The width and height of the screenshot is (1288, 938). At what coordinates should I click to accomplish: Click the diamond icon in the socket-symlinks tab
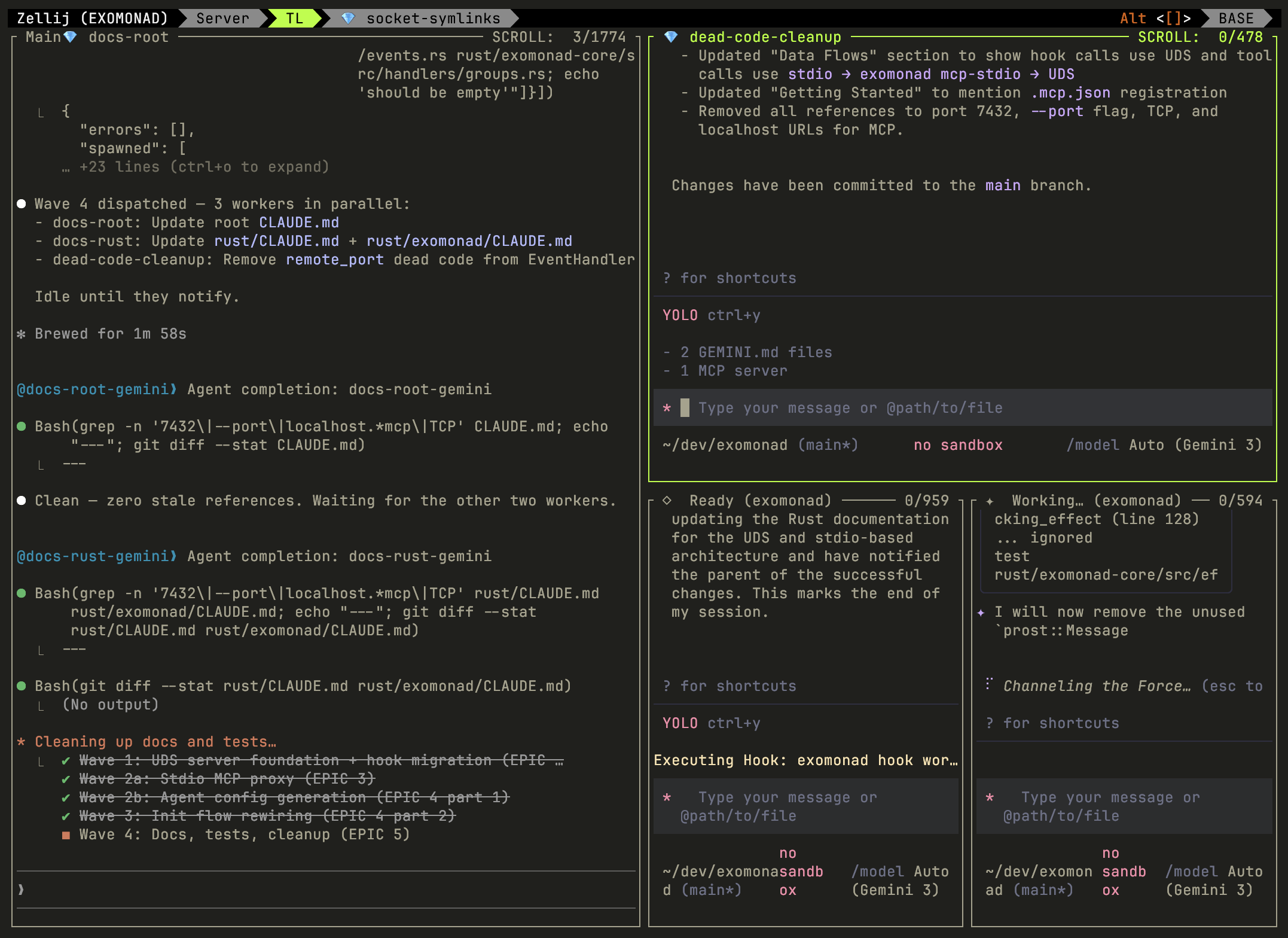coord(348,19)
